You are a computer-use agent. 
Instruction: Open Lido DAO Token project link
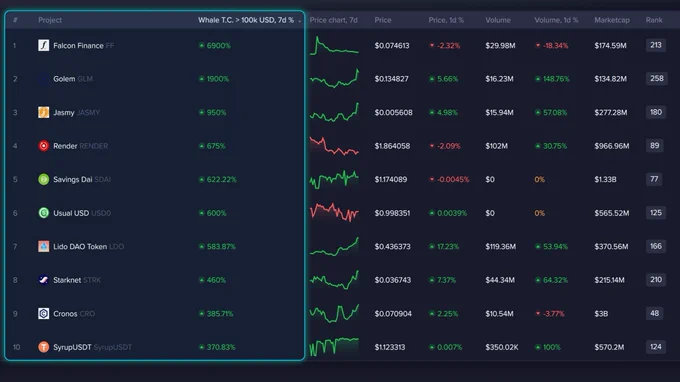(88, 246)
